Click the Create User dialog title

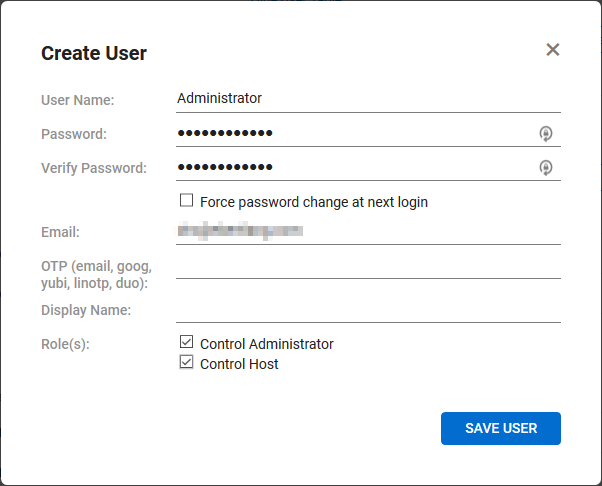coord(94,54)
